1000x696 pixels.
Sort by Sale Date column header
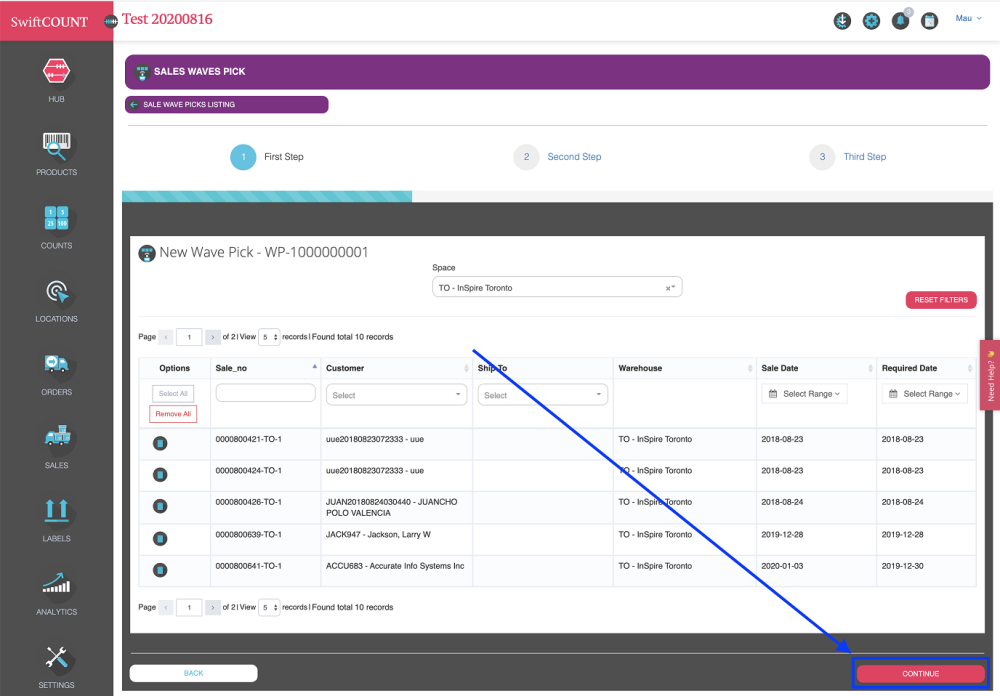tap(816, 368)
